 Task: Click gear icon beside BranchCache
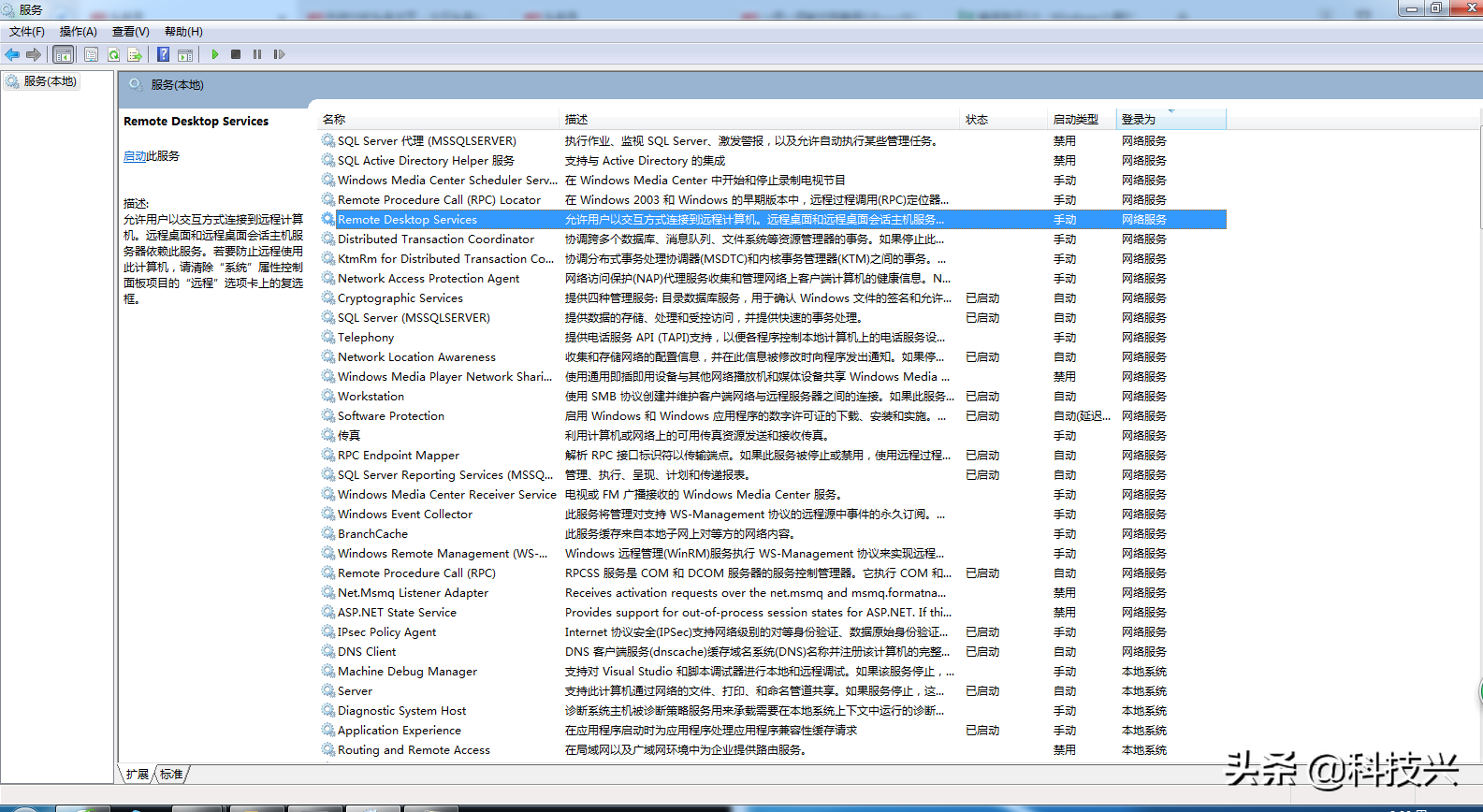point(328,533)
